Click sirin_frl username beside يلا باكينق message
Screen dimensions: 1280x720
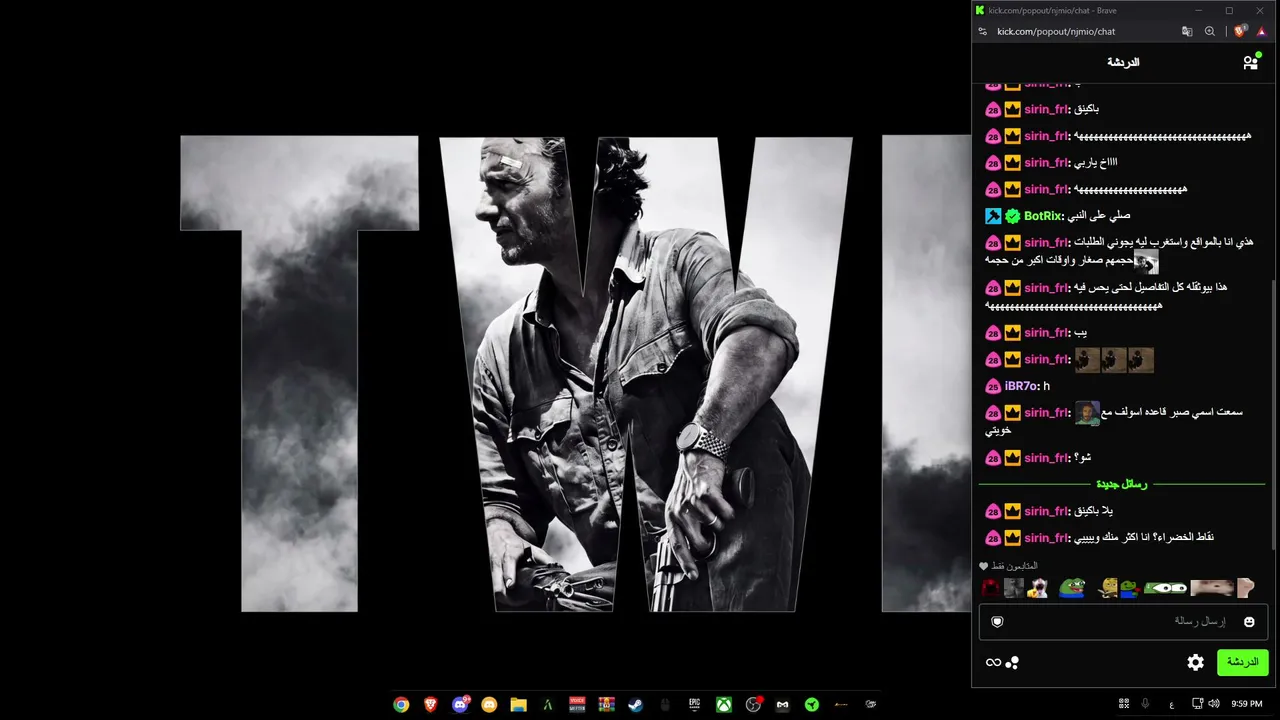1046,512
